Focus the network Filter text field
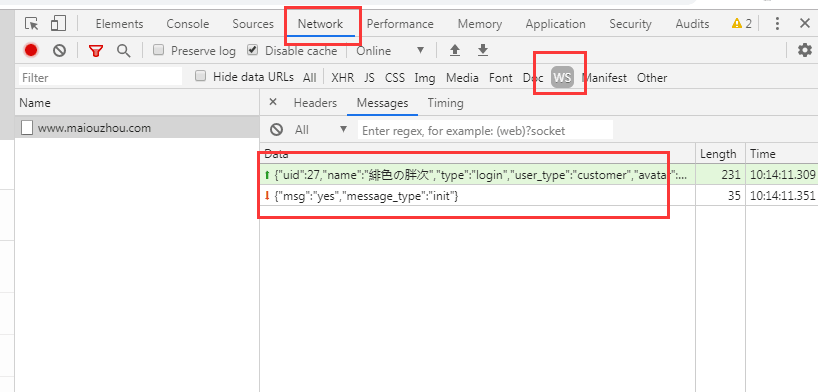The width and height of the screenshot is (818, 392). [101, 77]
